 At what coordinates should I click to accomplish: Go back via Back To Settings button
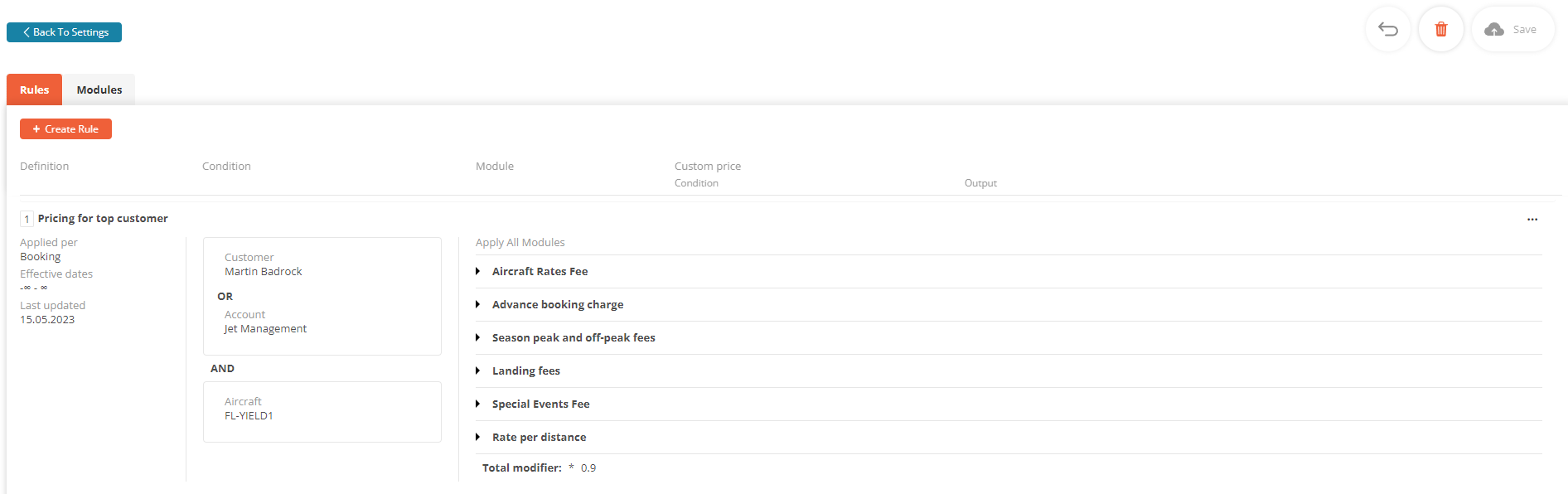64,32
